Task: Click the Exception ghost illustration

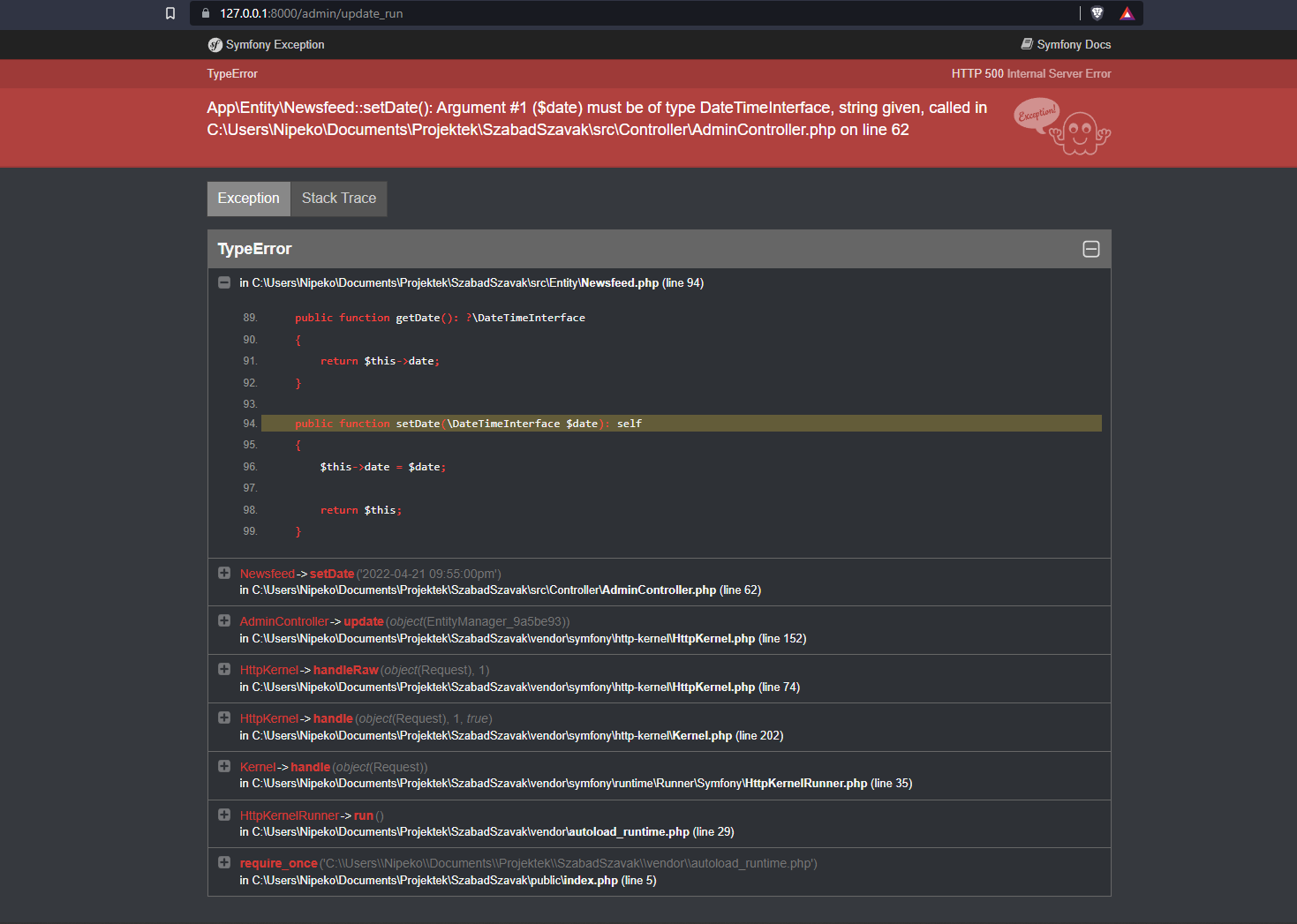Action: point(1062,126)
